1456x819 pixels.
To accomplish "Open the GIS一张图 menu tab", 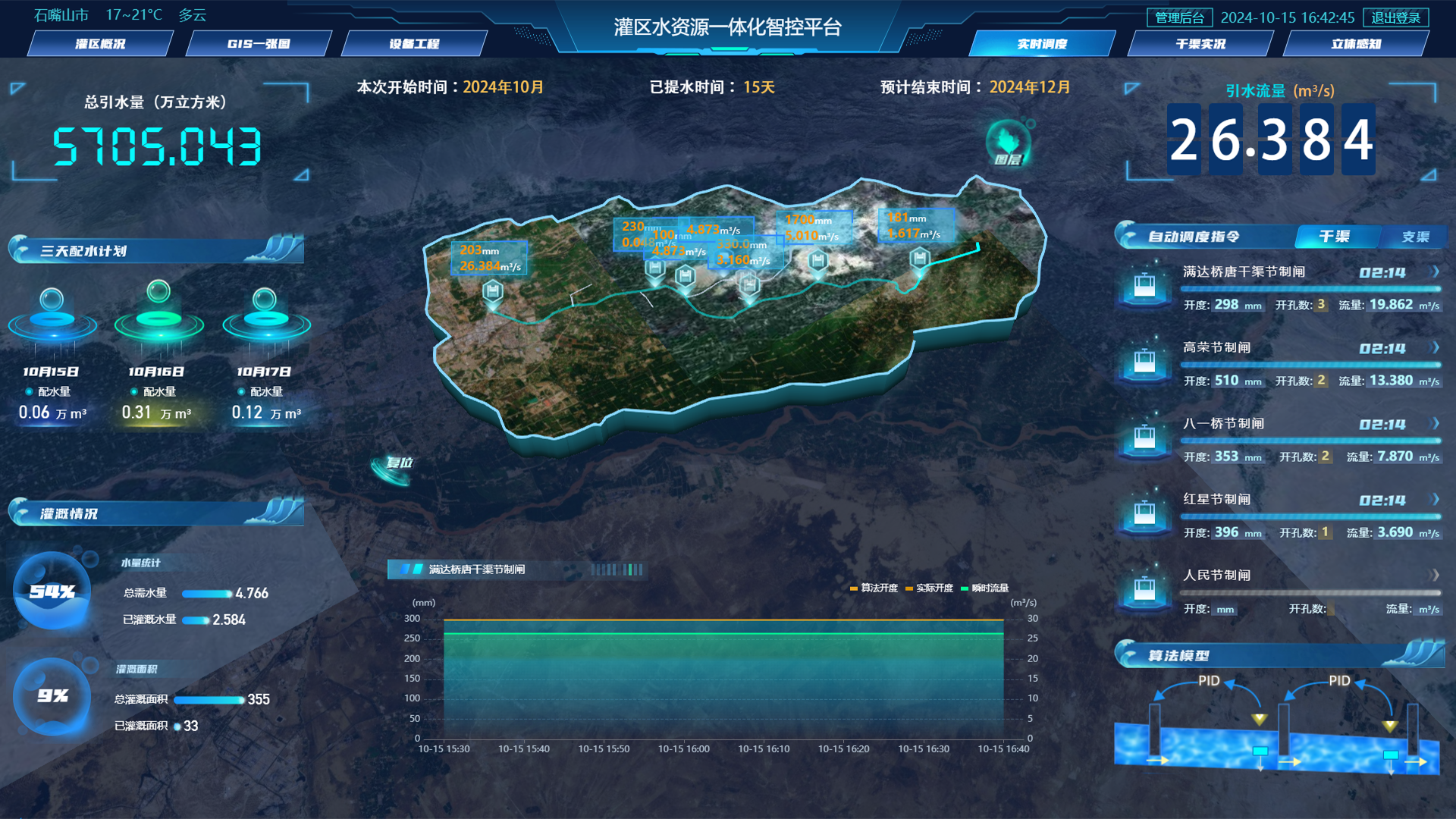I will point(259,44).
